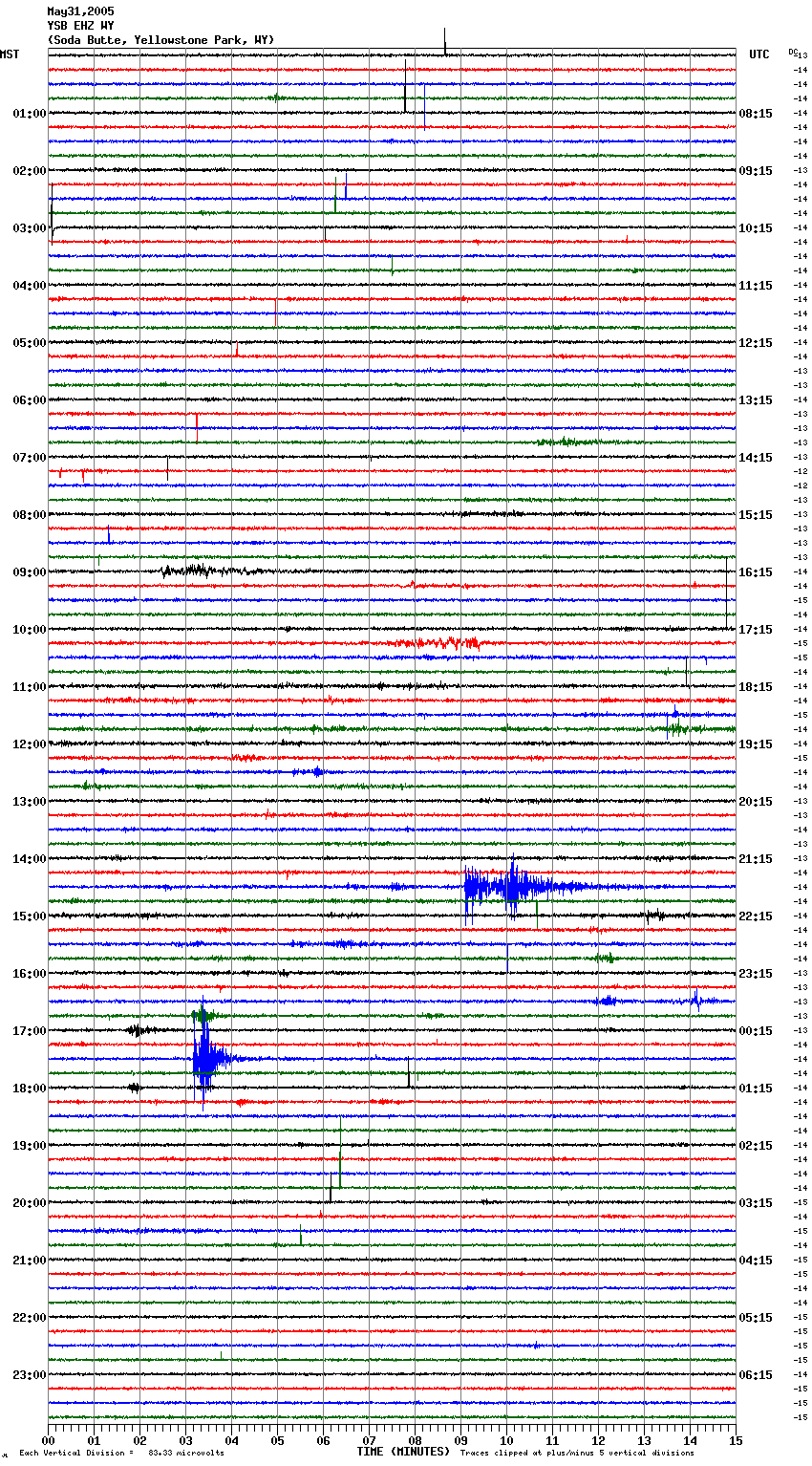The height and width of the screenshot is (1466, 812).
Task: Click the 'Traces clipped at plus/minus 5 vertical divisions' note
Action: coord(577,1453)
